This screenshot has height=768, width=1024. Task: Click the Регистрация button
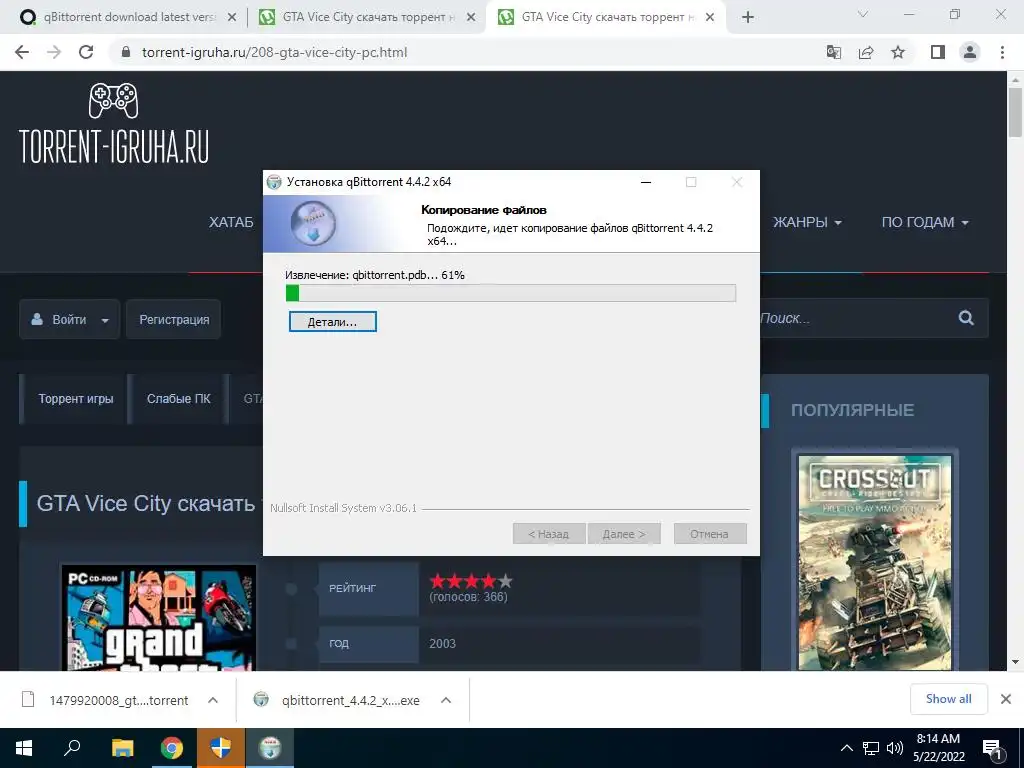pyautogui.click(x=174, y=319)
